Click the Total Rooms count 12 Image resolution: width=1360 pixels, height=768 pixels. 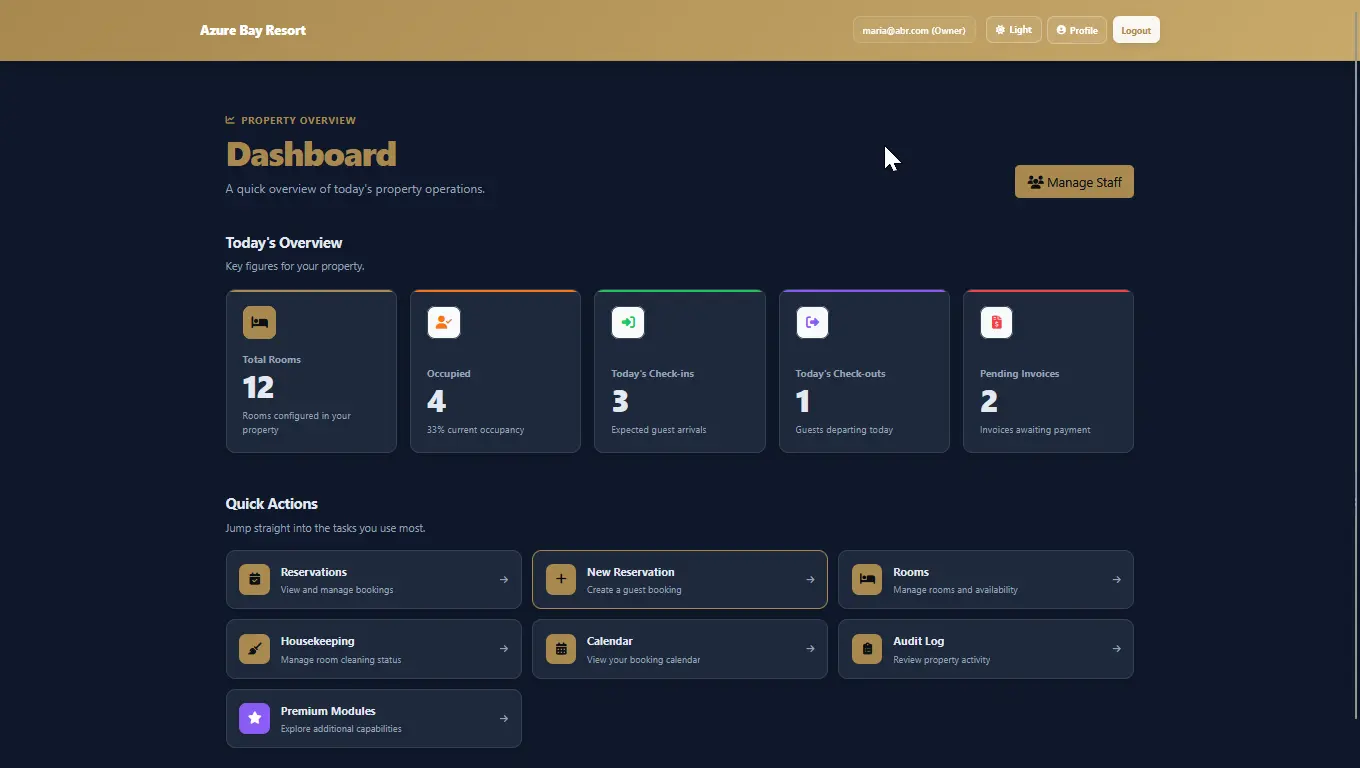258,387
